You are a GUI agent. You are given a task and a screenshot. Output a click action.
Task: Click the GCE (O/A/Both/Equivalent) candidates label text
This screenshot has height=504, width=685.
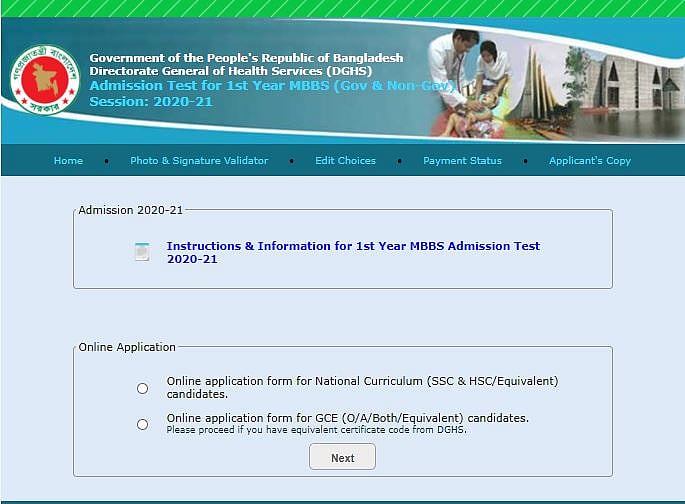pos(347,417)
